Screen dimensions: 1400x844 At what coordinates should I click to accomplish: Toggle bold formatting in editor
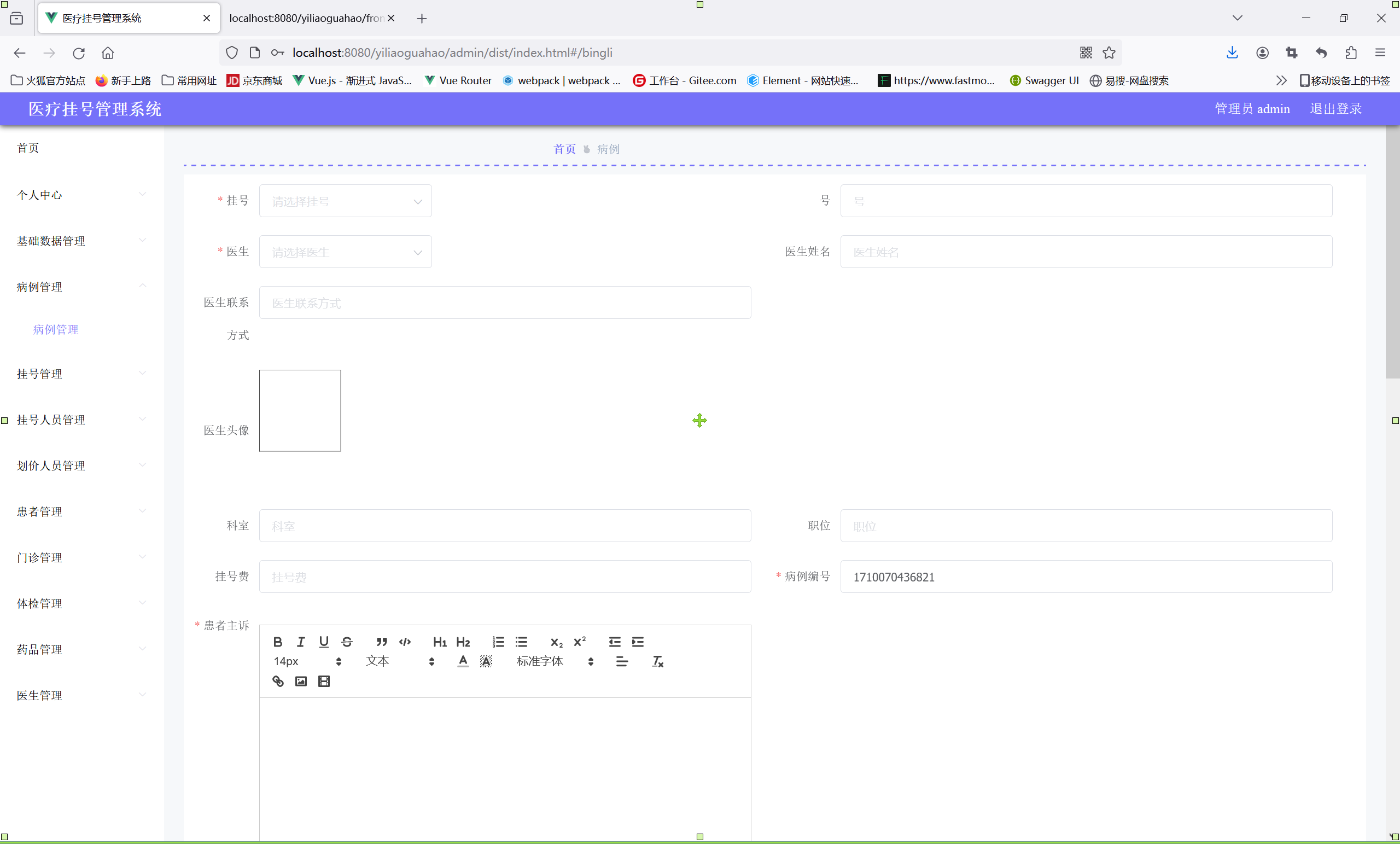tap(277, 642)
